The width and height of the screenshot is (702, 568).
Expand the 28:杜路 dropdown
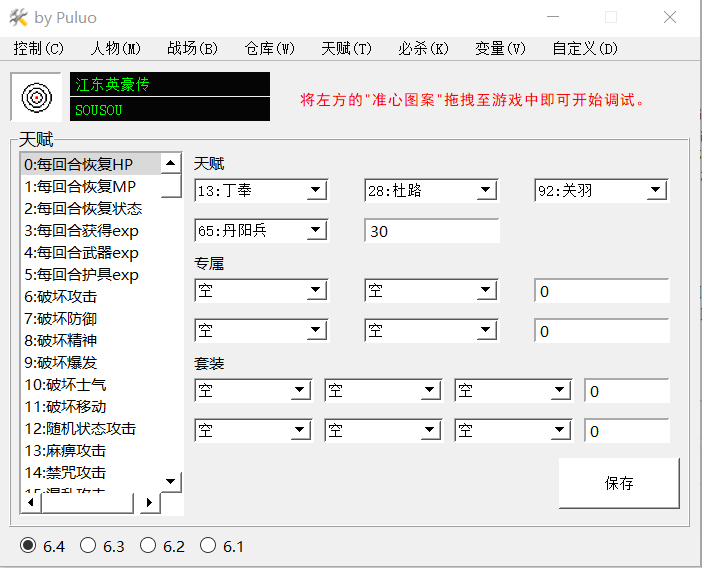click(486, 190)
